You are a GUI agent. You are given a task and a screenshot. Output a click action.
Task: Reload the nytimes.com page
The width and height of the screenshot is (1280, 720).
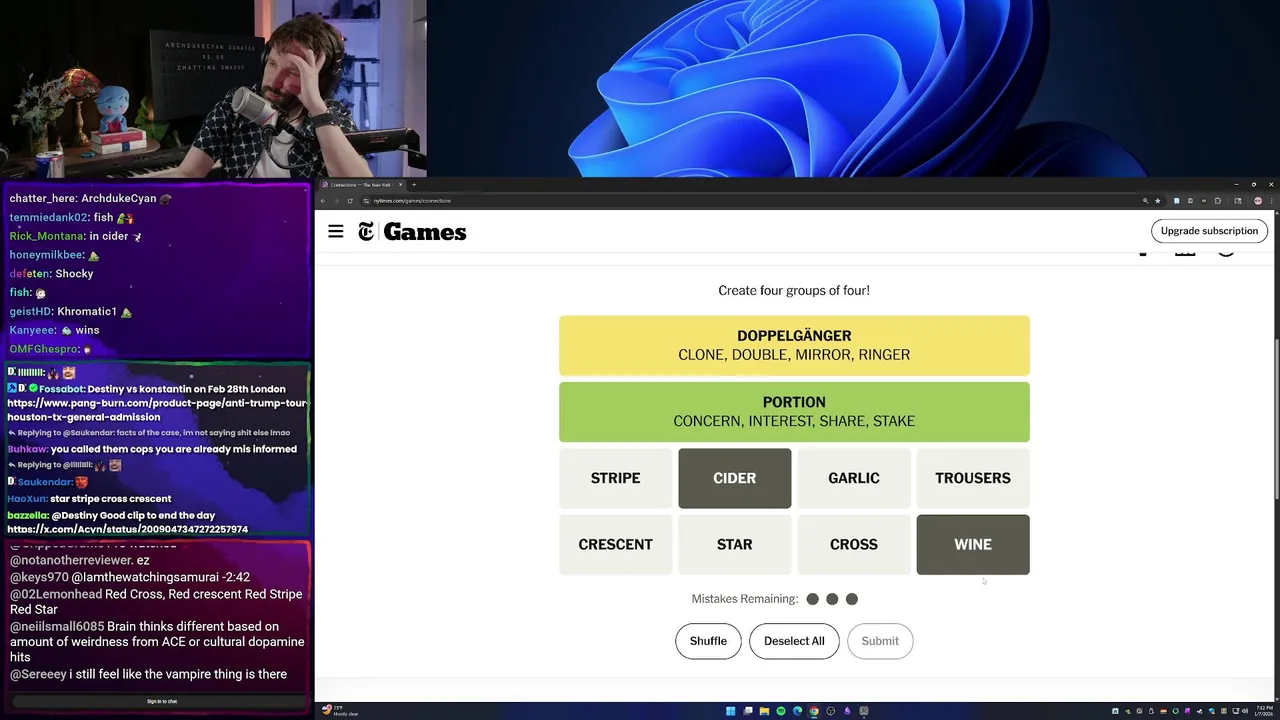click(x=350, y=201)
